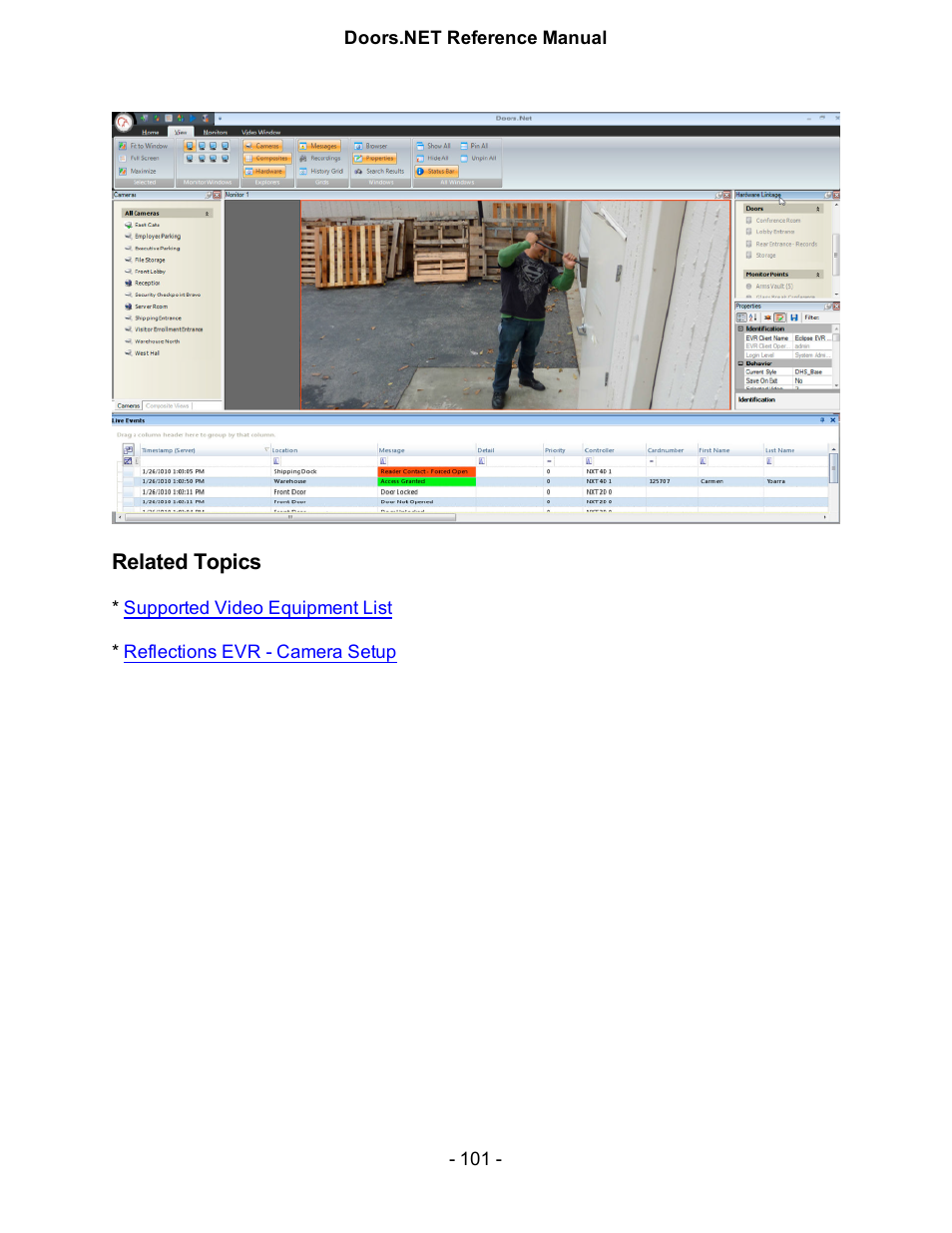Click the Doors.NET application logo button

point(124,122)
